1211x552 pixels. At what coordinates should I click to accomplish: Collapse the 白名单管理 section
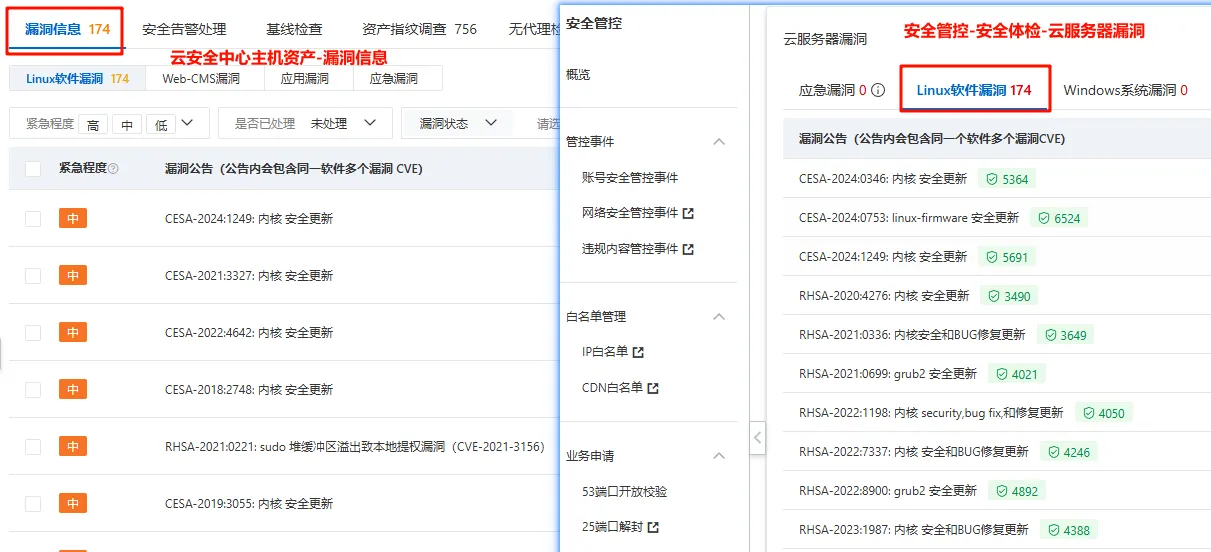tap(719, 316)
